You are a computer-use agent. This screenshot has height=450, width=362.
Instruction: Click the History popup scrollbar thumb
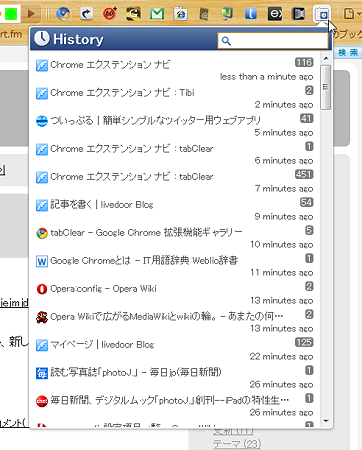point(326,87)
